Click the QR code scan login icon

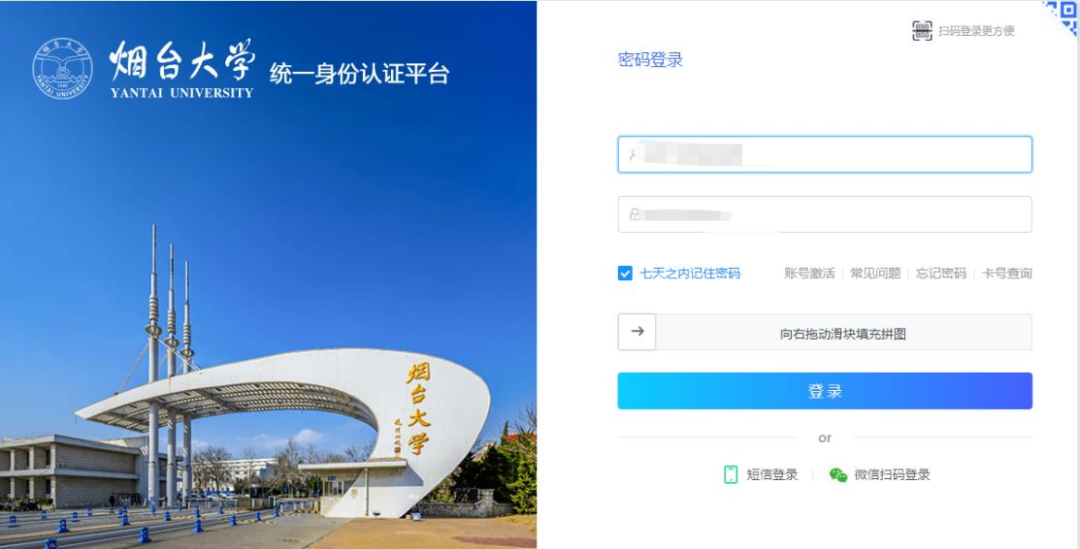pos(922,31)
